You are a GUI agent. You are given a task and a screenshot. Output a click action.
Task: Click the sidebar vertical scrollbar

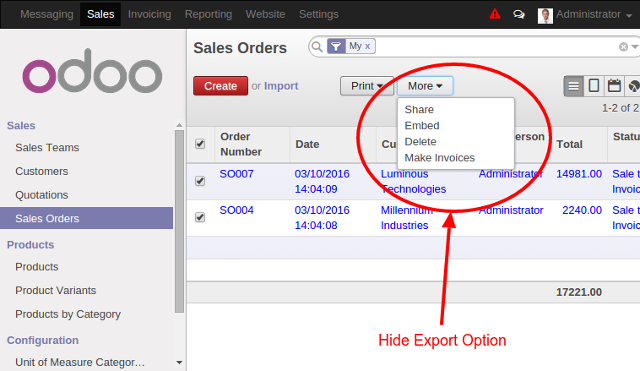[x=179, y=221]
